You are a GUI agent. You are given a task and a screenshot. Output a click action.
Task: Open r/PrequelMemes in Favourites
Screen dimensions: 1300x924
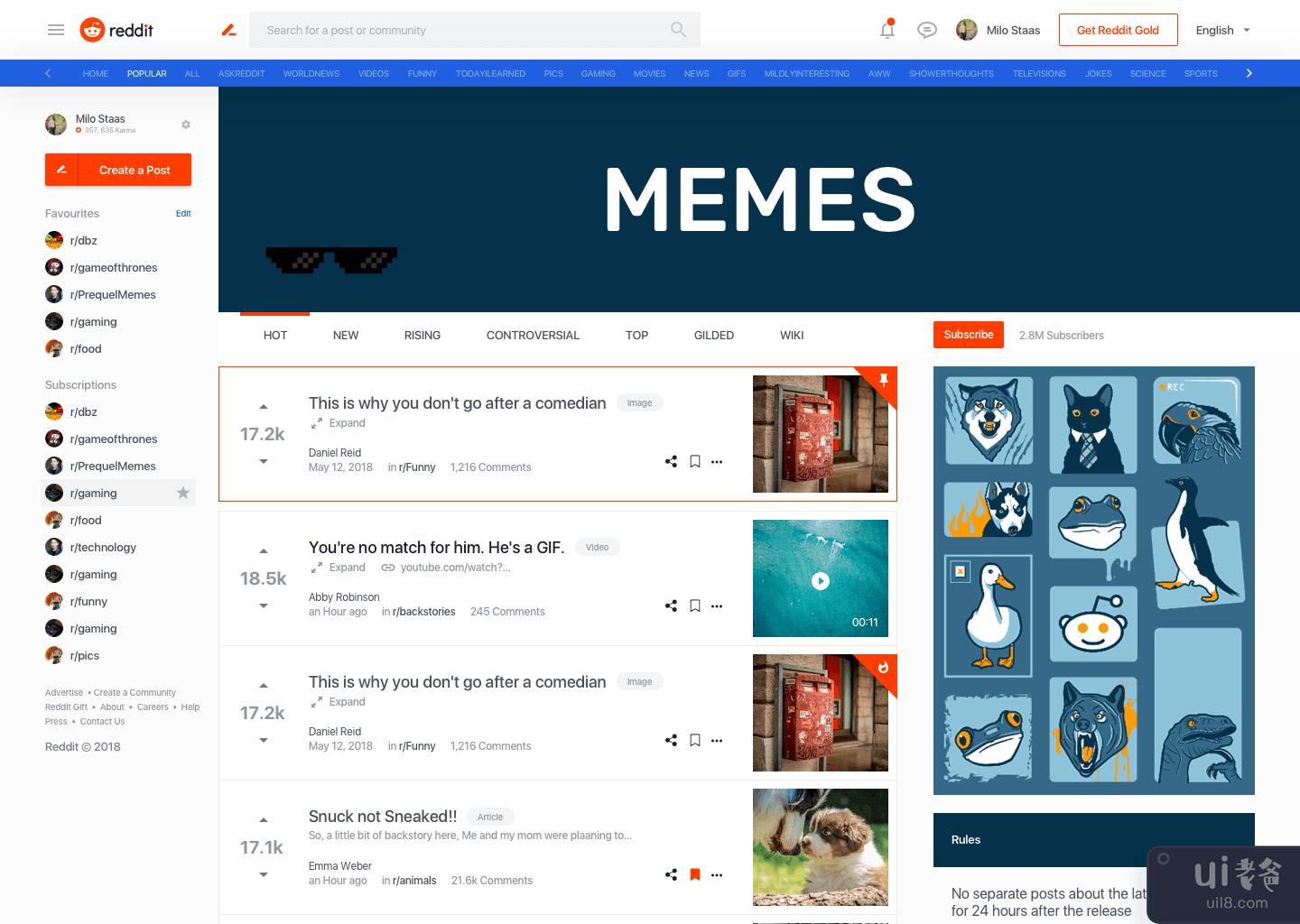pos(101,294)
